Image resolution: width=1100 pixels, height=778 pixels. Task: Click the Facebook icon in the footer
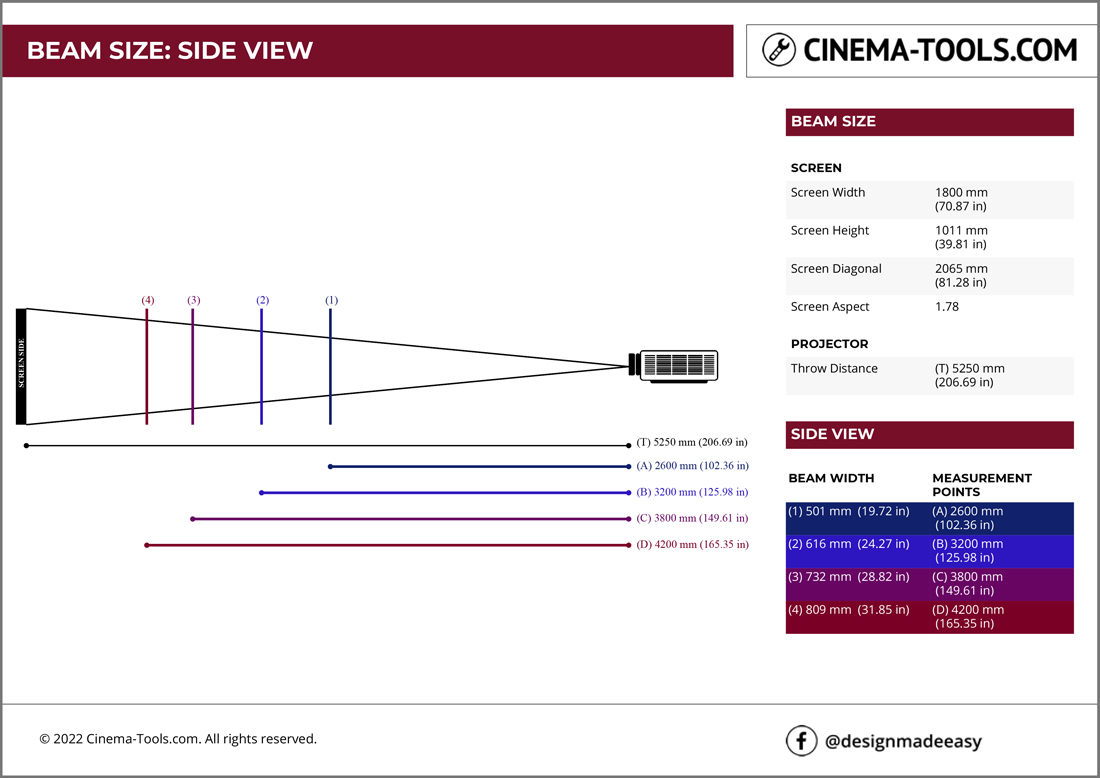(x=801, y=740)
